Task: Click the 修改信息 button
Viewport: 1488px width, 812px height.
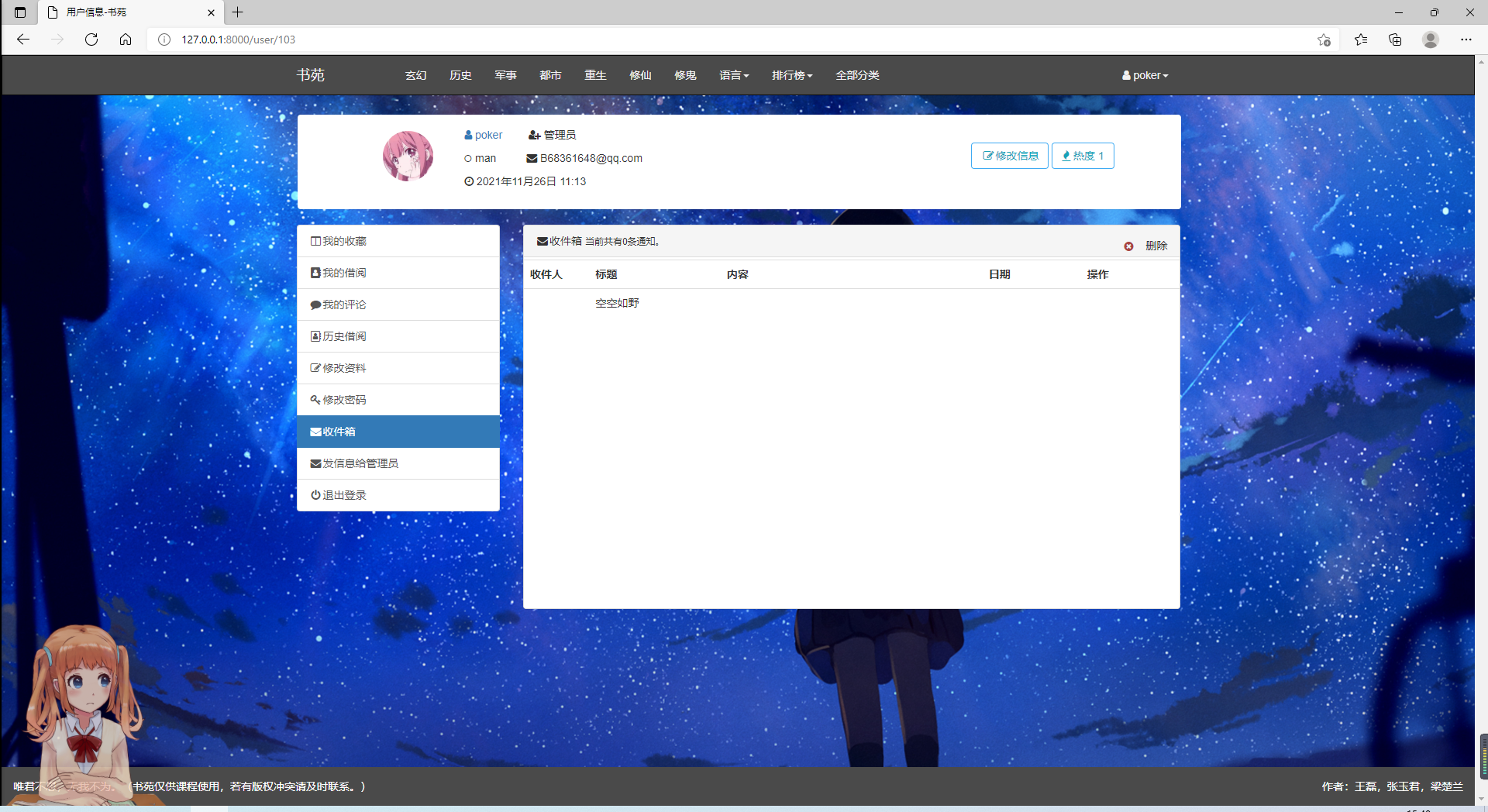Action: coord(1010,156)
